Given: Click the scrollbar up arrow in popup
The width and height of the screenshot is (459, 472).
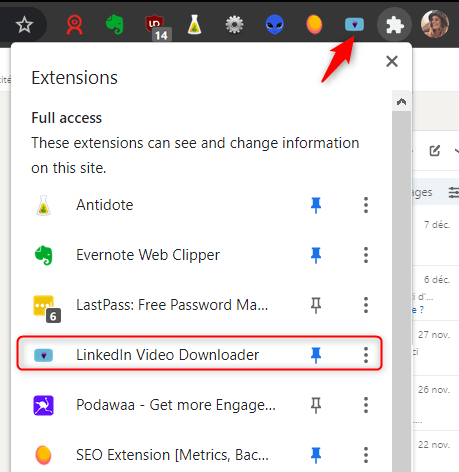Looking at the screenshot, I should [x=401, y=101].
